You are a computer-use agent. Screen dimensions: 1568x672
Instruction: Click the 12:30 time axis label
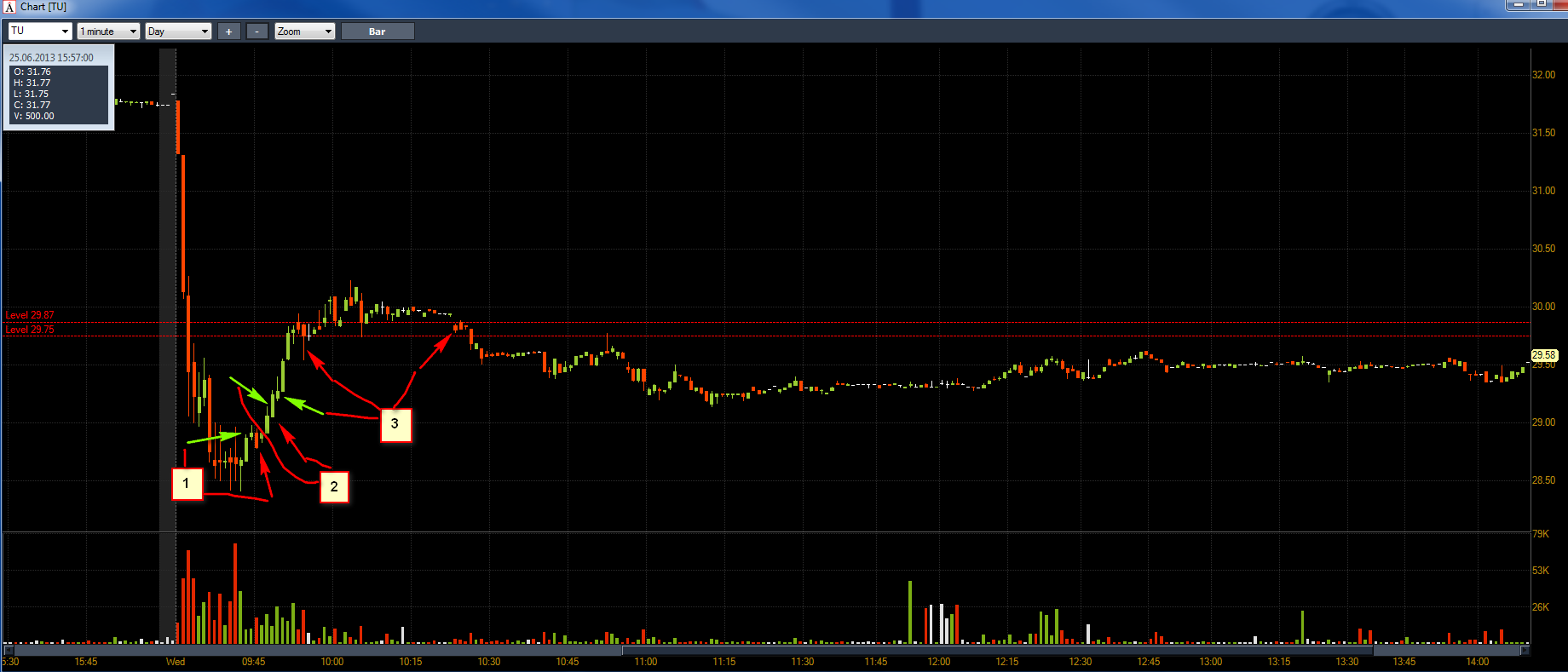(x=1081, y=662)
